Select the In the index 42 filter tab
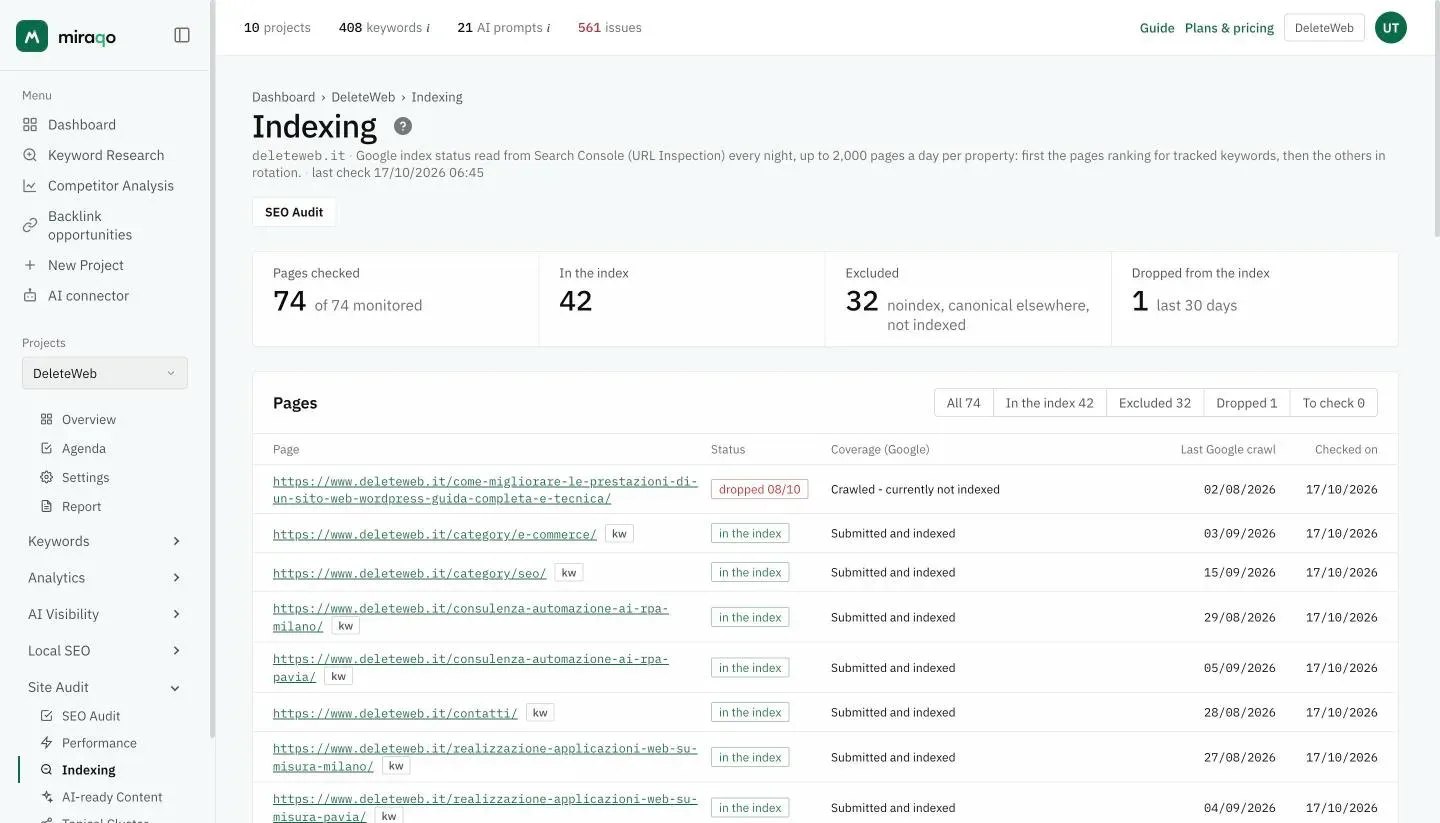Screen dimensions: 1440x823 pyautogui.click(x=1049, y=403)
